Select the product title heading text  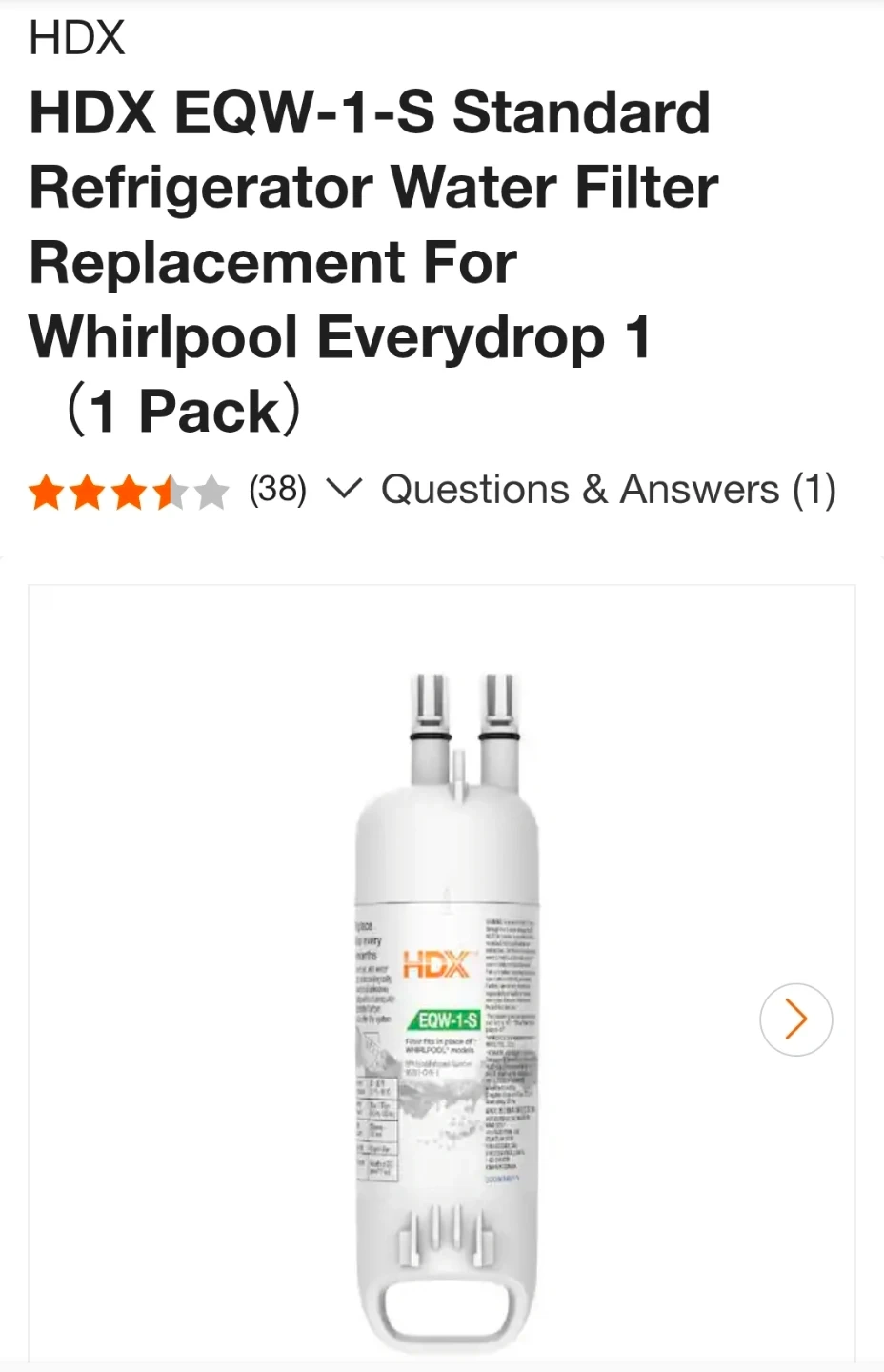tap(373, 262)
